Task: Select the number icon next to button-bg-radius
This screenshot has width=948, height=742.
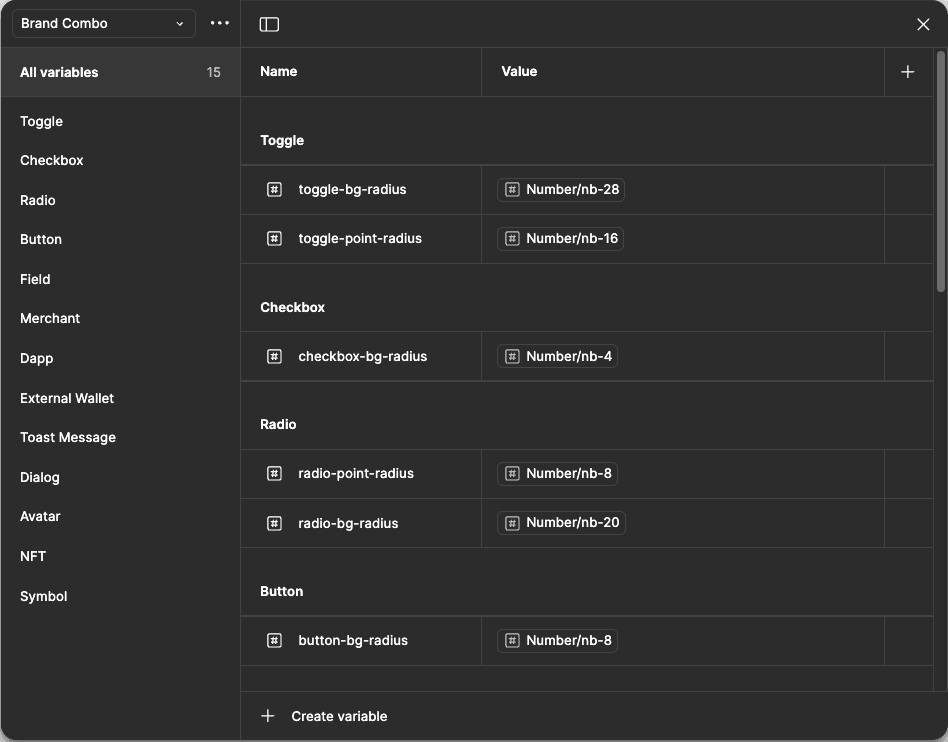Action: (x=274, y=640)
